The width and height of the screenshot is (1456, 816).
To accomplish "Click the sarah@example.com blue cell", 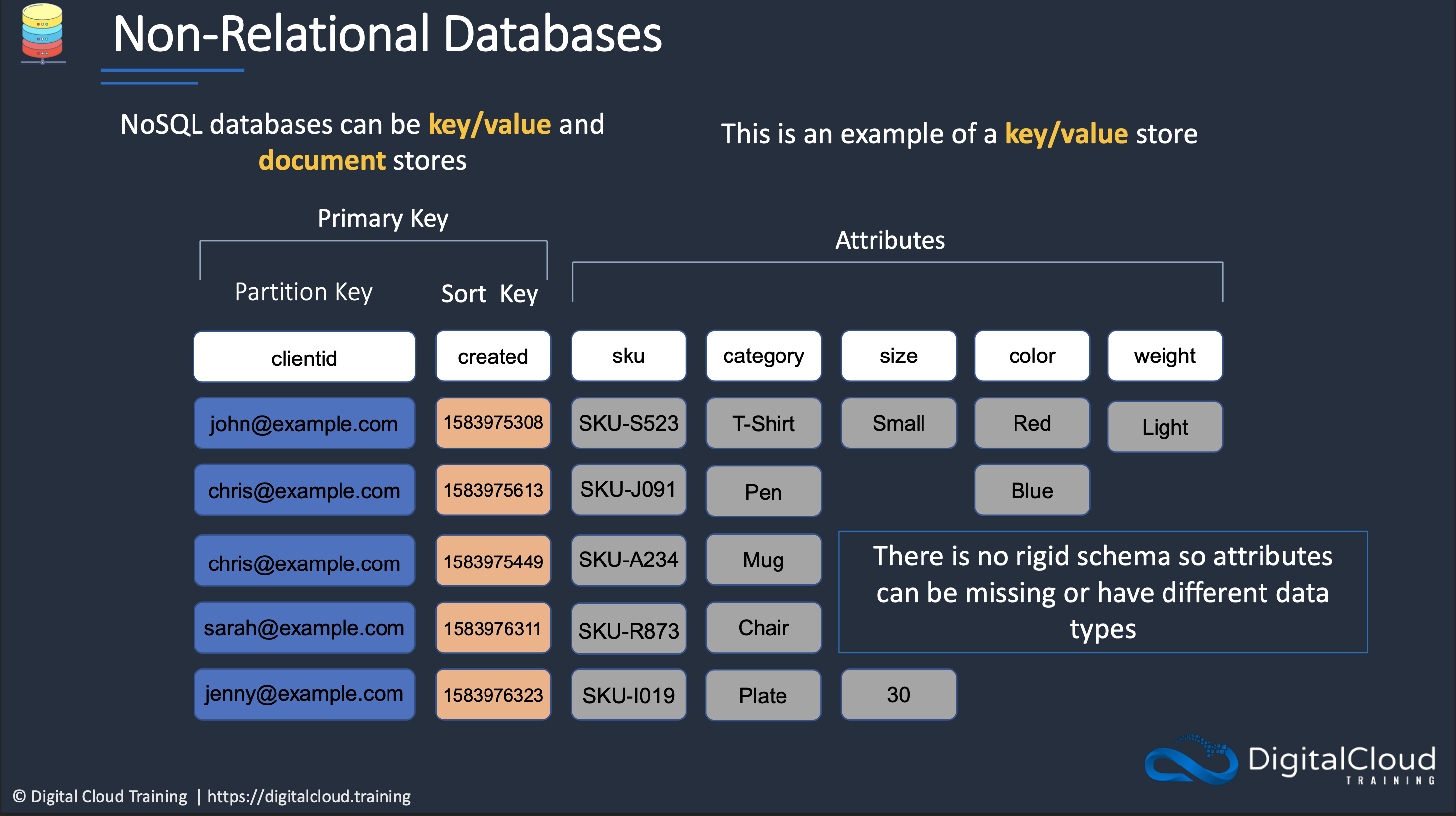I will pyautogui.click(x=304, y=628).
